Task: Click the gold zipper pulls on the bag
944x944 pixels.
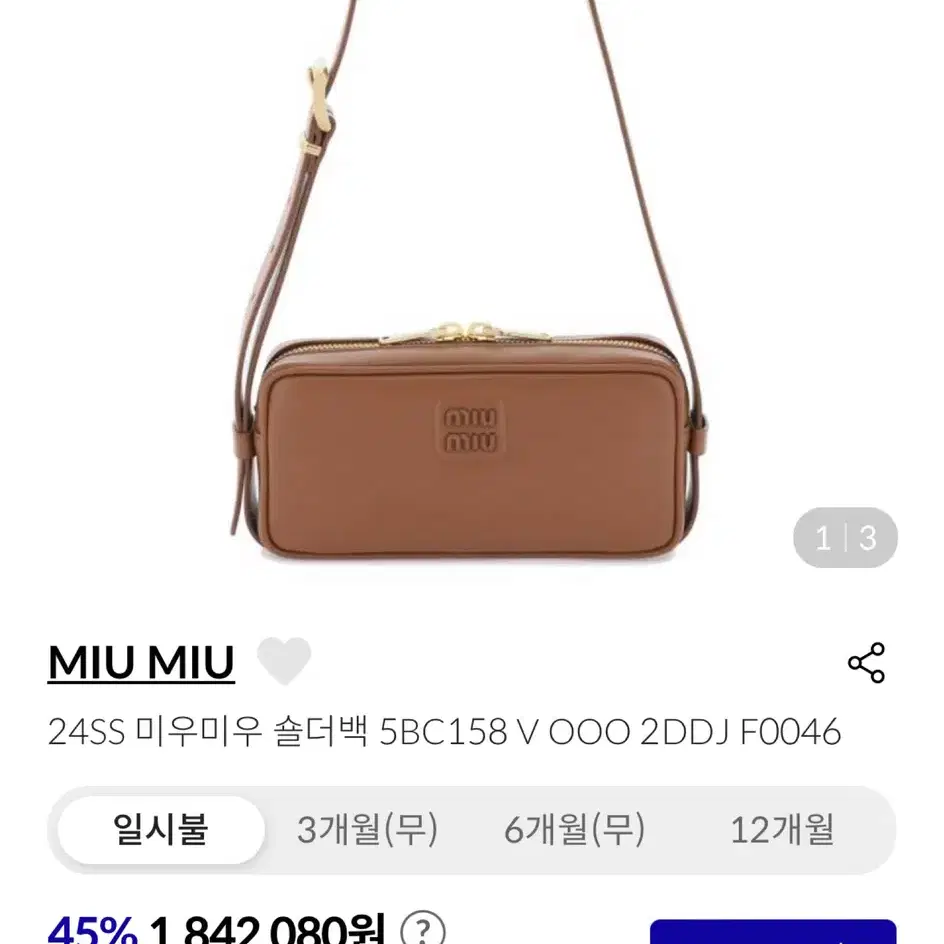Action: point(465,332)
